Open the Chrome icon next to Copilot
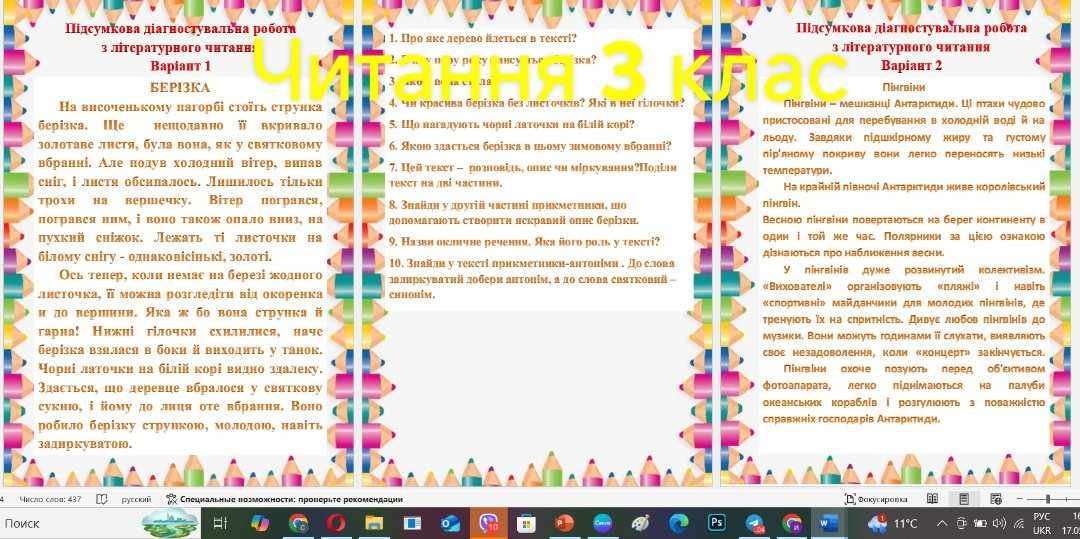The width and height of the screenshot is (1080, 539). tap(298, 523)
